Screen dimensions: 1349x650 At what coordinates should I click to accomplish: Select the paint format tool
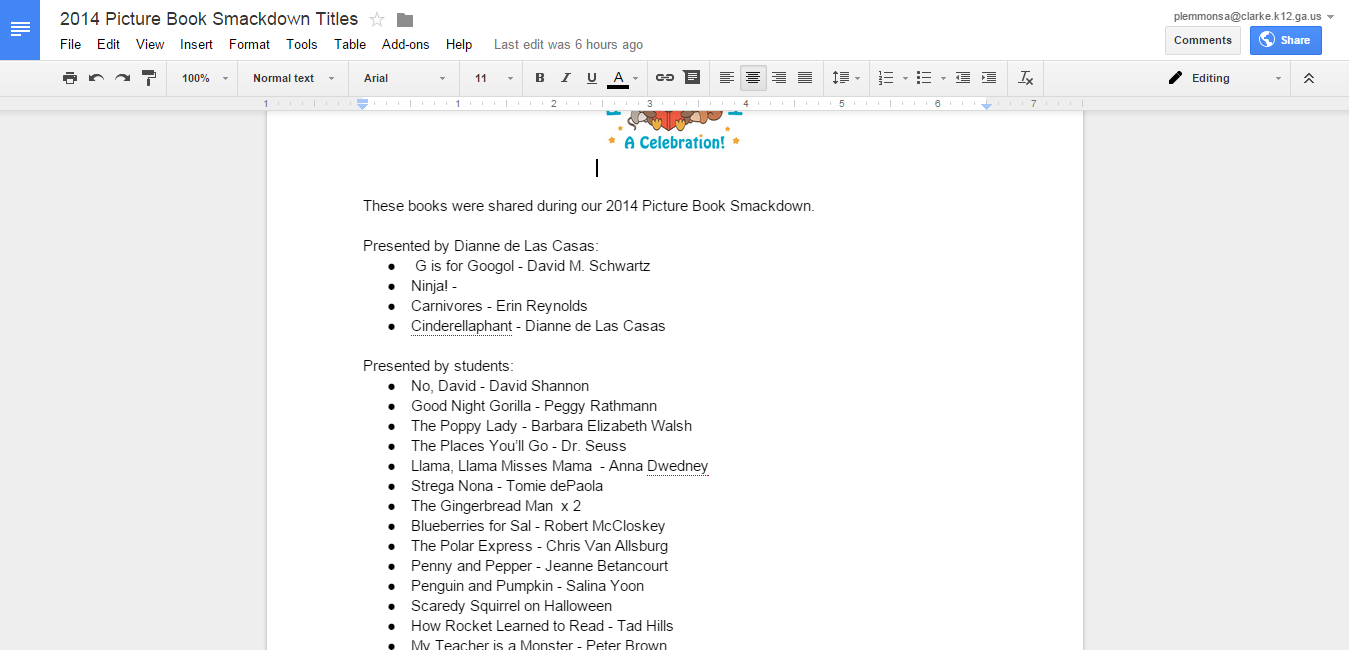pyautogui.click(x=149, y=78)
